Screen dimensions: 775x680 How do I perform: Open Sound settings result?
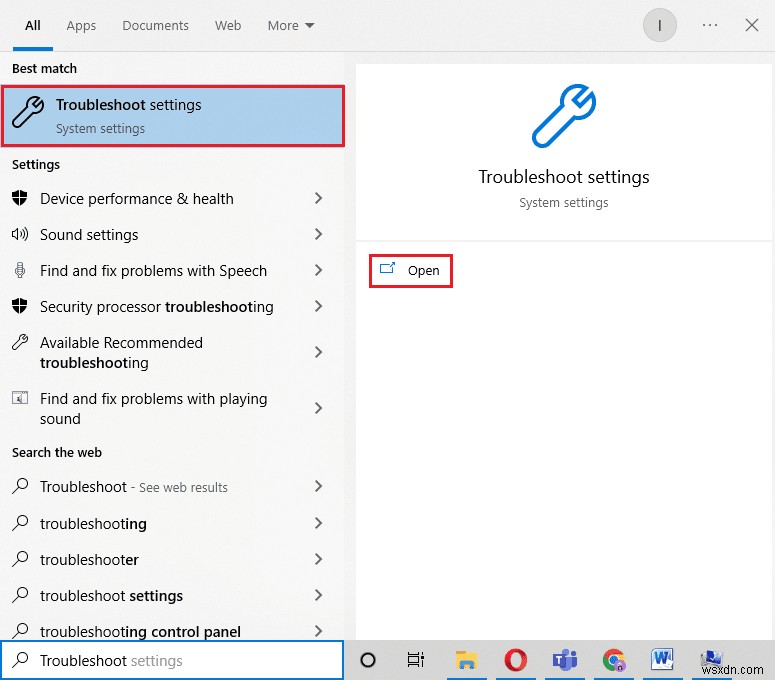click(172, 235)
